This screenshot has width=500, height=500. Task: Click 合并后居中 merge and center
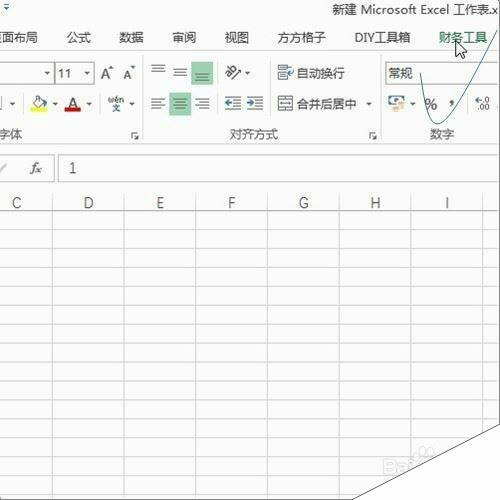(317, 104)
